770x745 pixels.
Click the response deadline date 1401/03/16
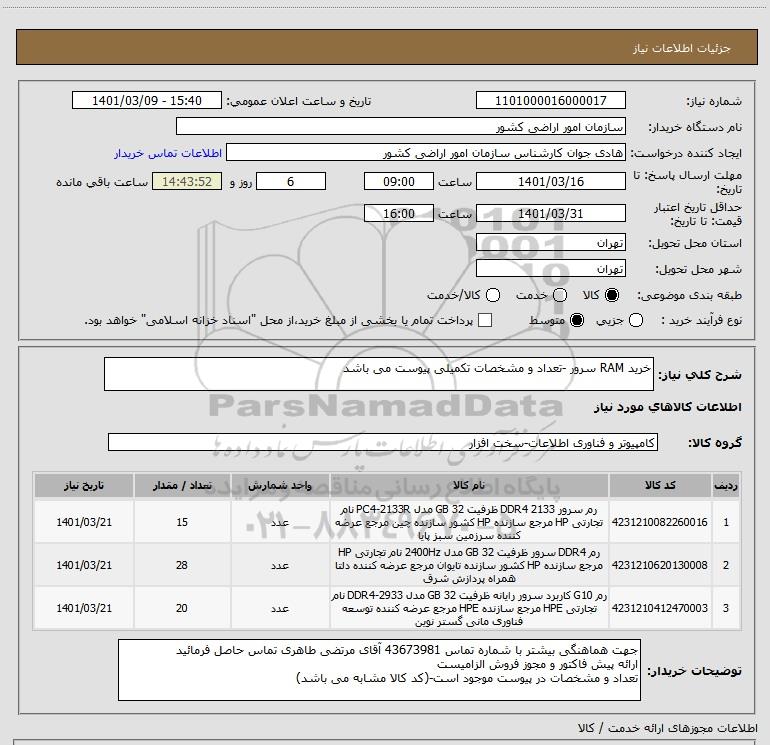click(550, 181)
